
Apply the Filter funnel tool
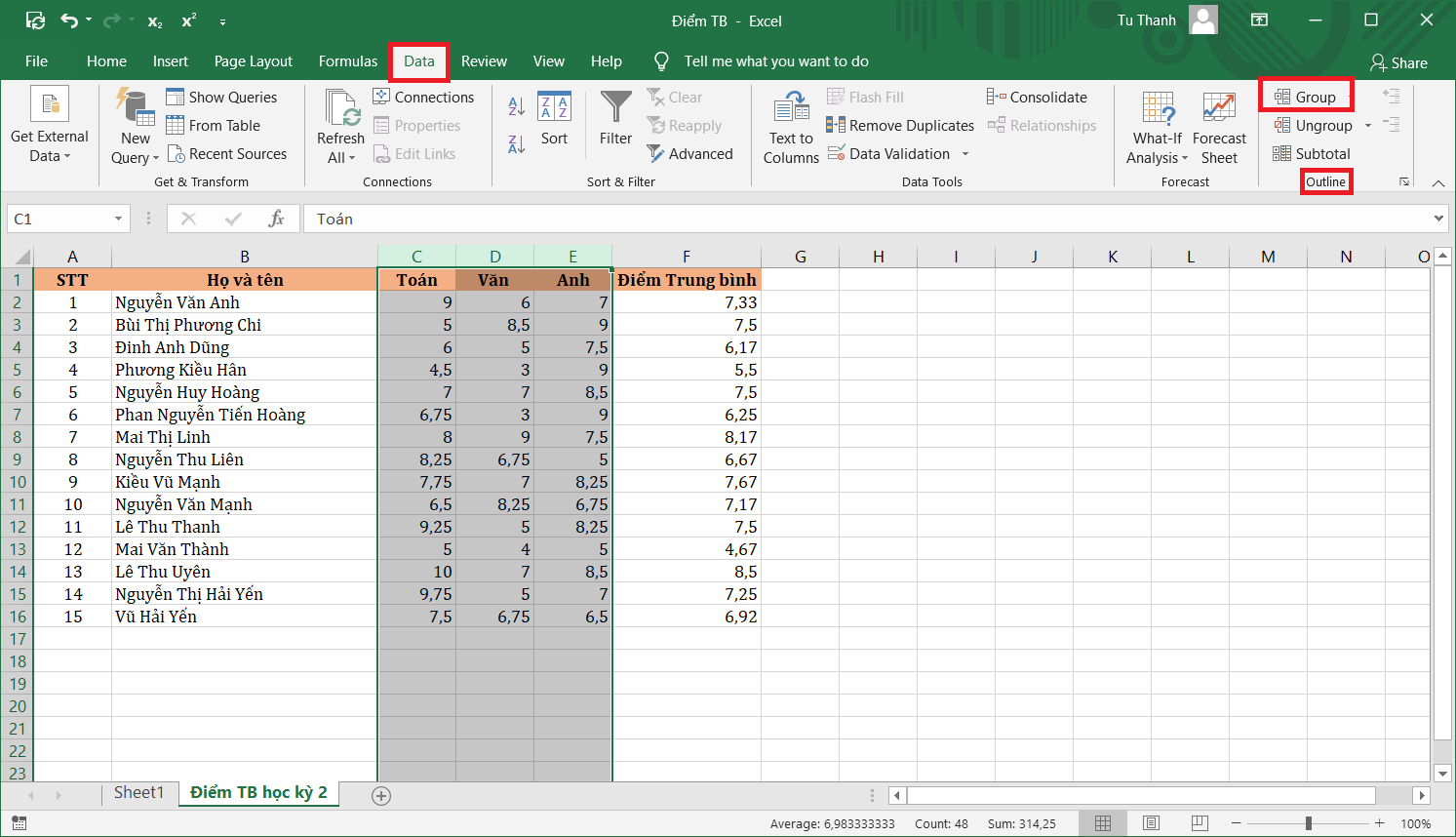(x=615, y=119)
